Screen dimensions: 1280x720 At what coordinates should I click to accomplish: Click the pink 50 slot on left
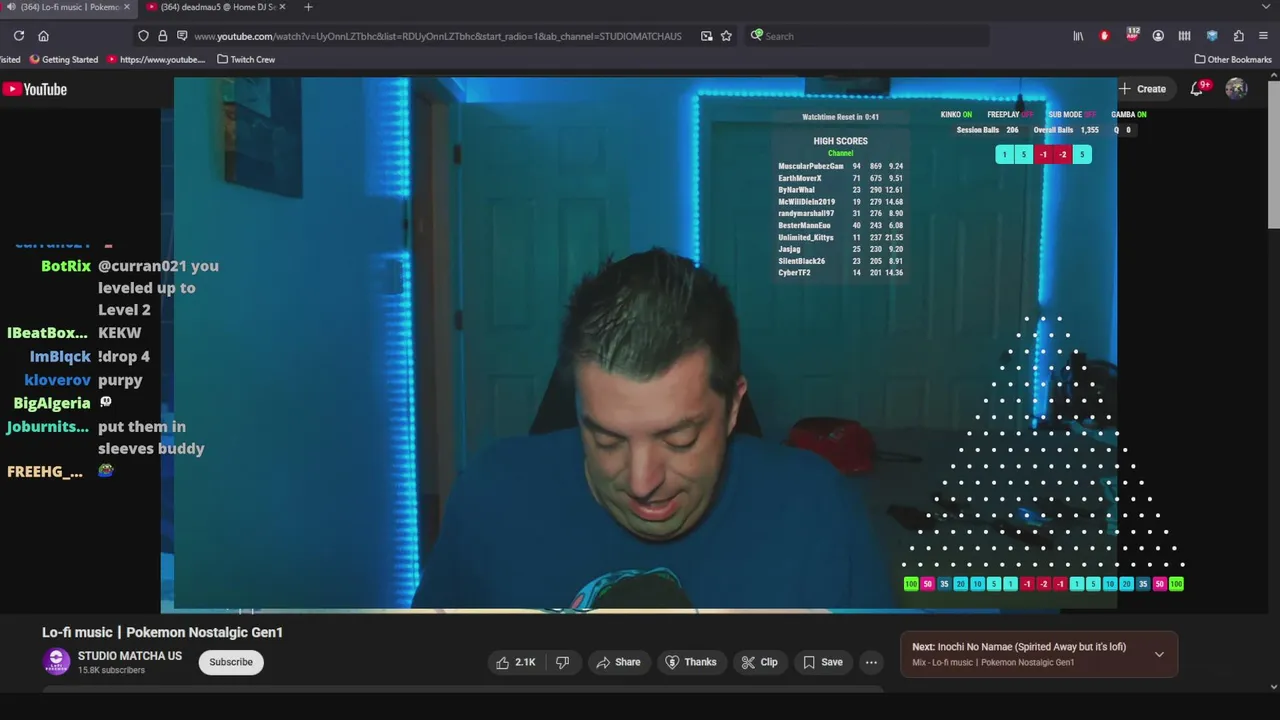click(928, 584)
